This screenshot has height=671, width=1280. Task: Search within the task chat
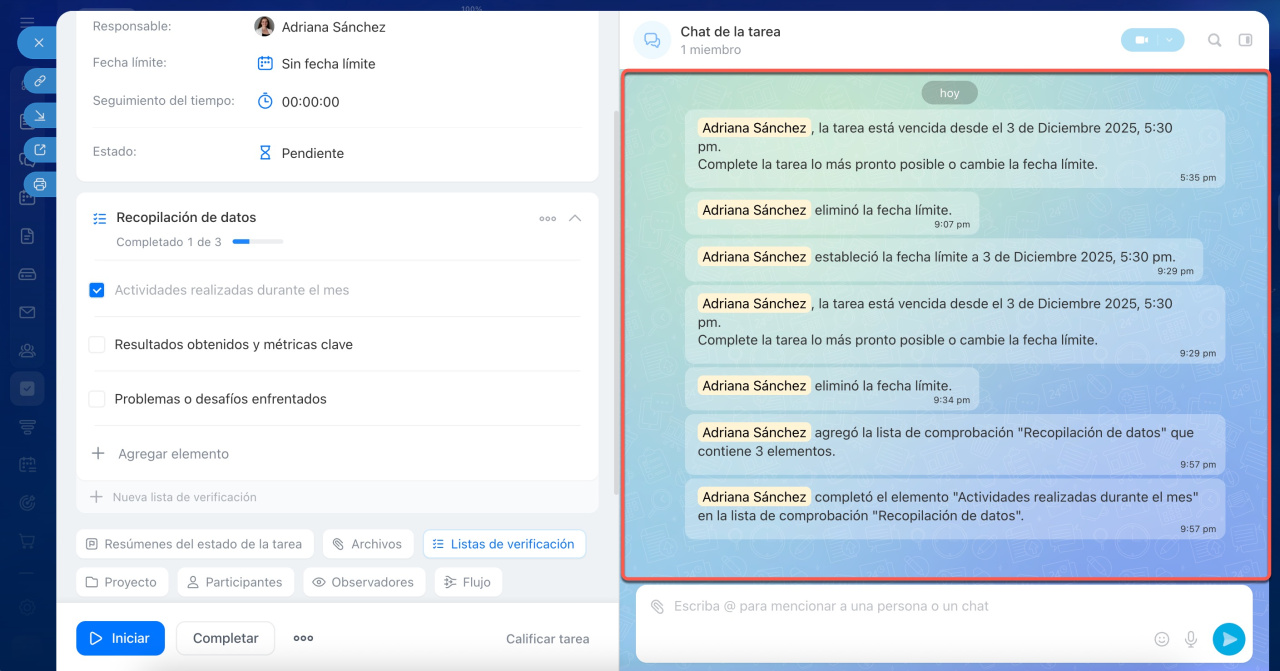click(1214, 41)
